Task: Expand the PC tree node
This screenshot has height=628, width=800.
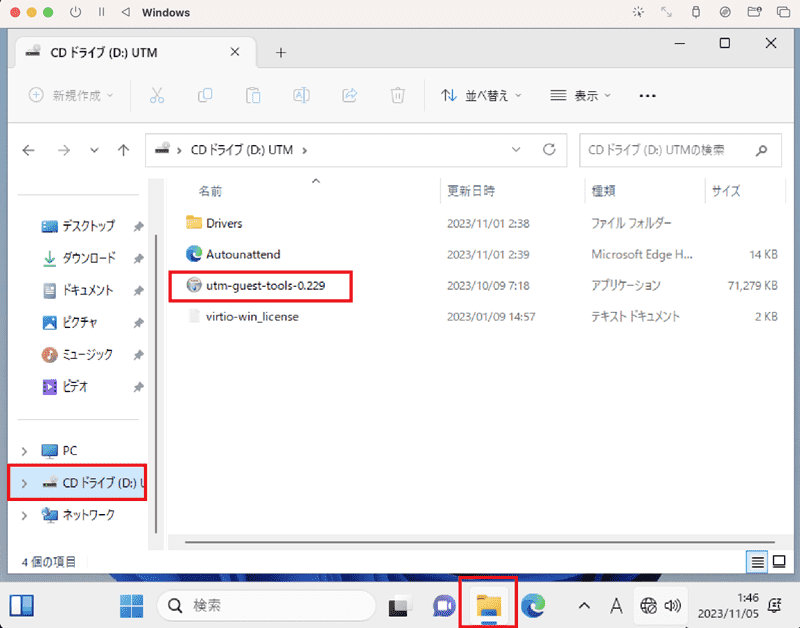Action: coord(24,451)
